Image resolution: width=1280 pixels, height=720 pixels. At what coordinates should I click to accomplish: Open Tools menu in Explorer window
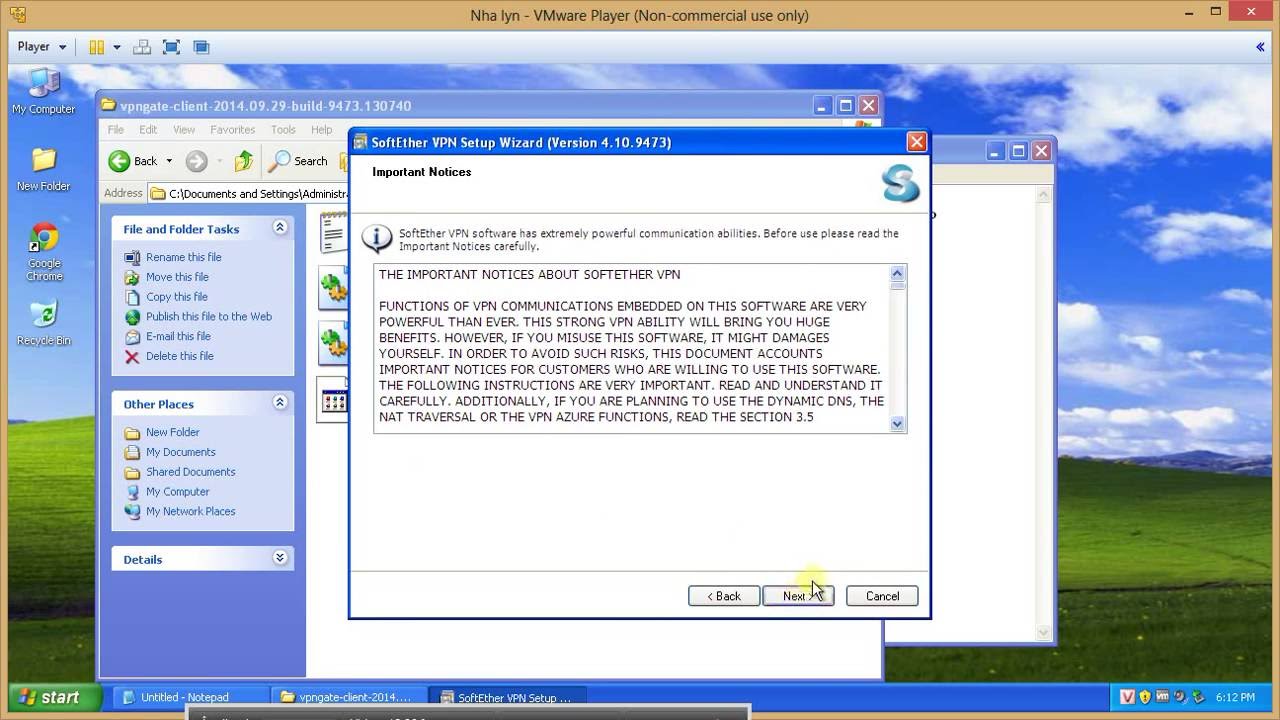(283, 130)
